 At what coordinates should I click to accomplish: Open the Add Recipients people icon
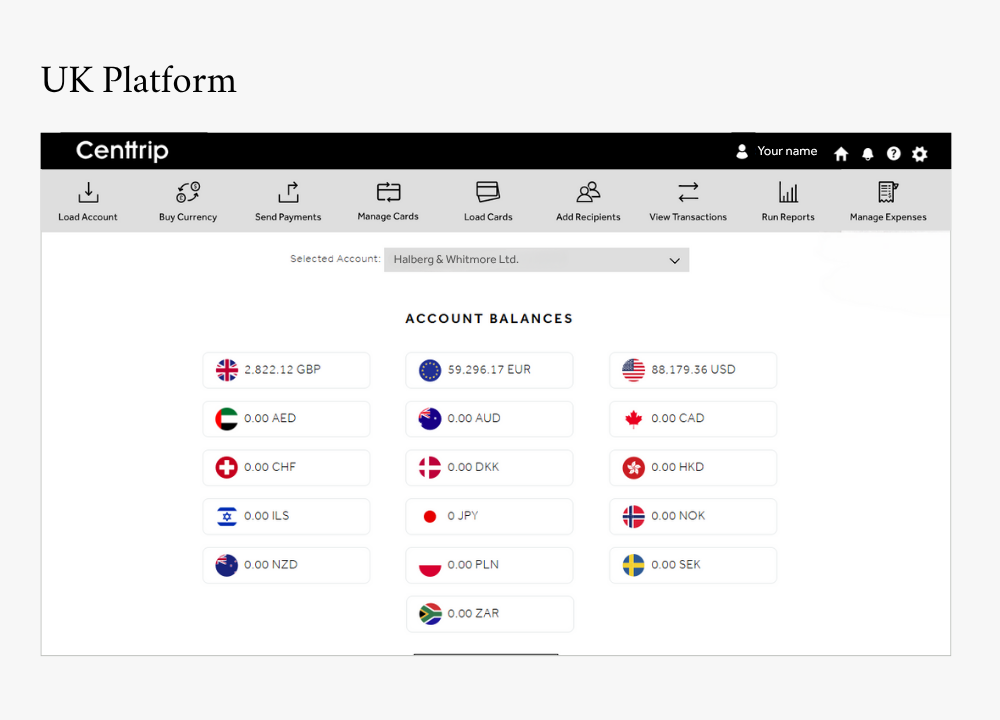click(x=588, y=192)
